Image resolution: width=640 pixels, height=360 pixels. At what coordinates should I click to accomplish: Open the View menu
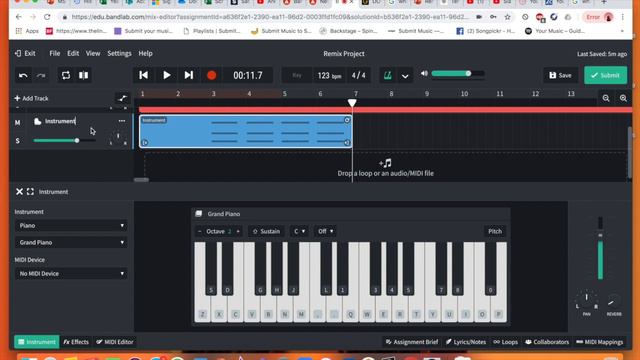tap(93, 53)
